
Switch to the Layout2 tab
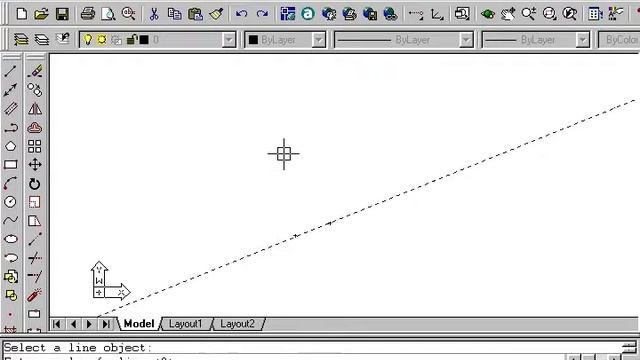[237, 324]
